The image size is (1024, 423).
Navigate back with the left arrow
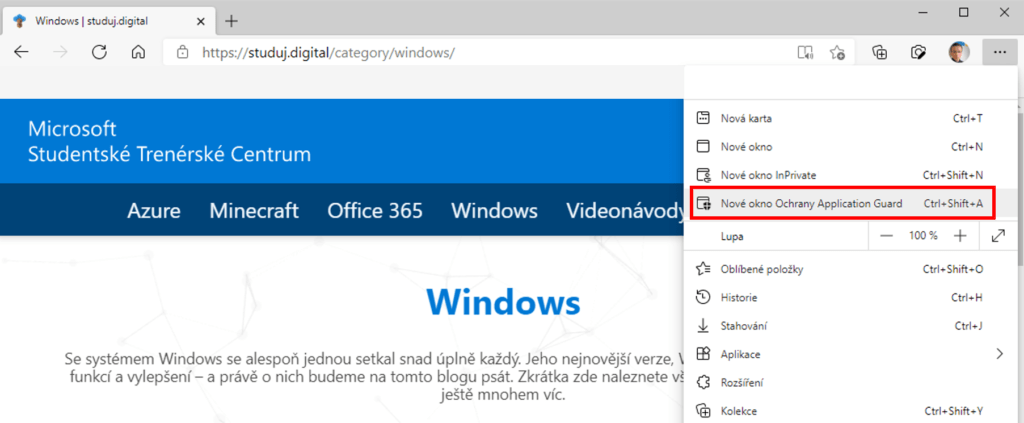coord(22,52)
